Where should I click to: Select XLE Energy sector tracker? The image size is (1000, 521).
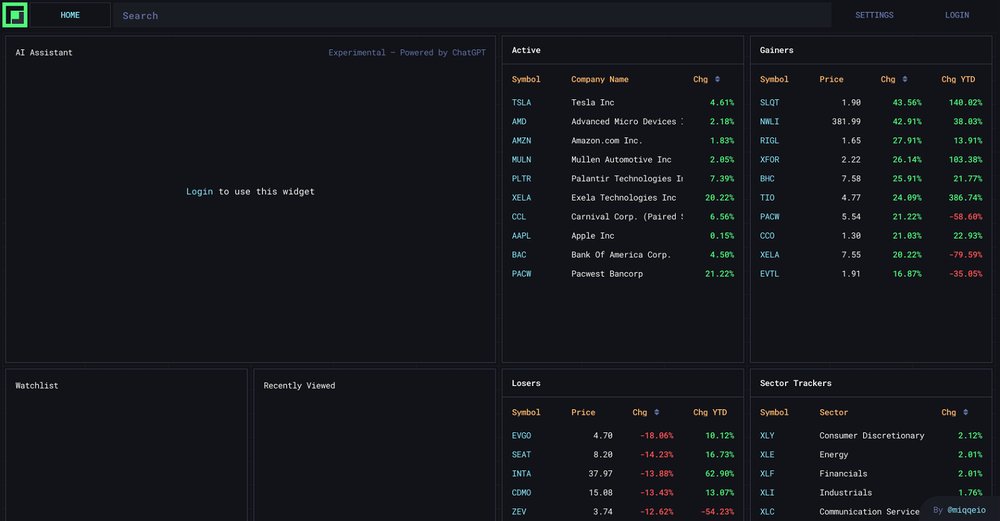click(767, 454)
